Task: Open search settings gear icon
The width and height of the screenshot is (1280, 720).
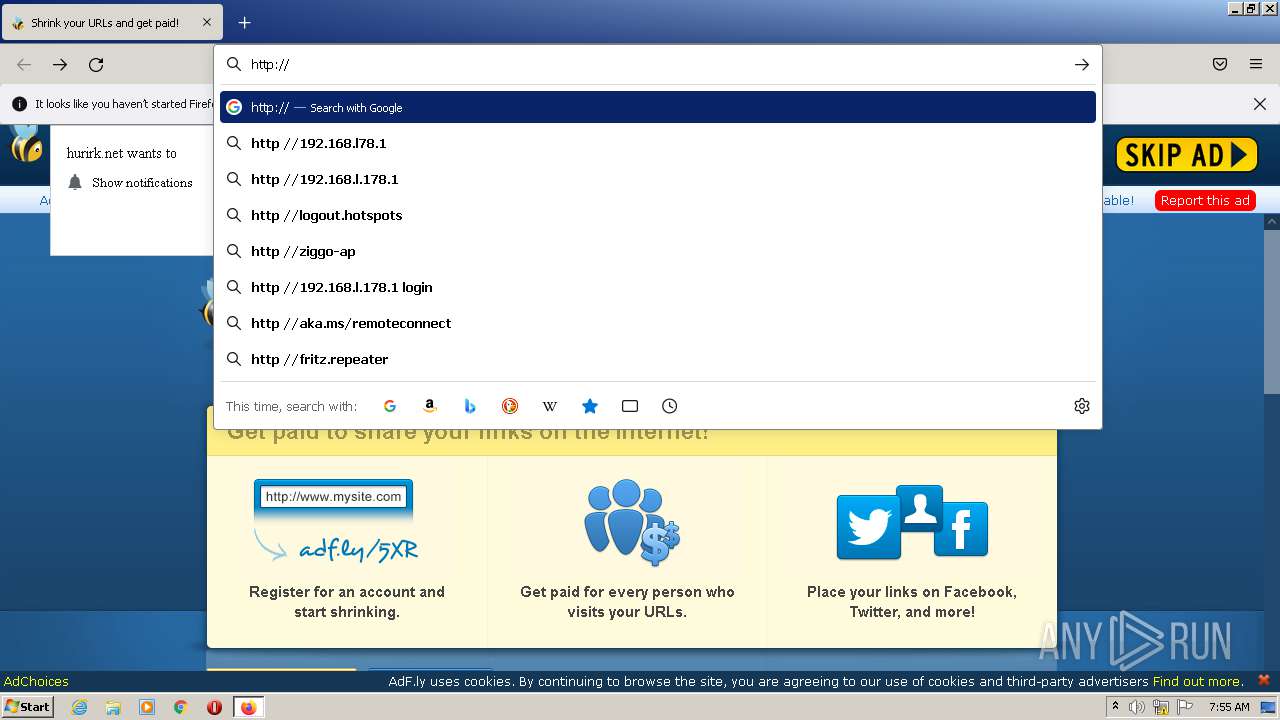Action: 1081,406
